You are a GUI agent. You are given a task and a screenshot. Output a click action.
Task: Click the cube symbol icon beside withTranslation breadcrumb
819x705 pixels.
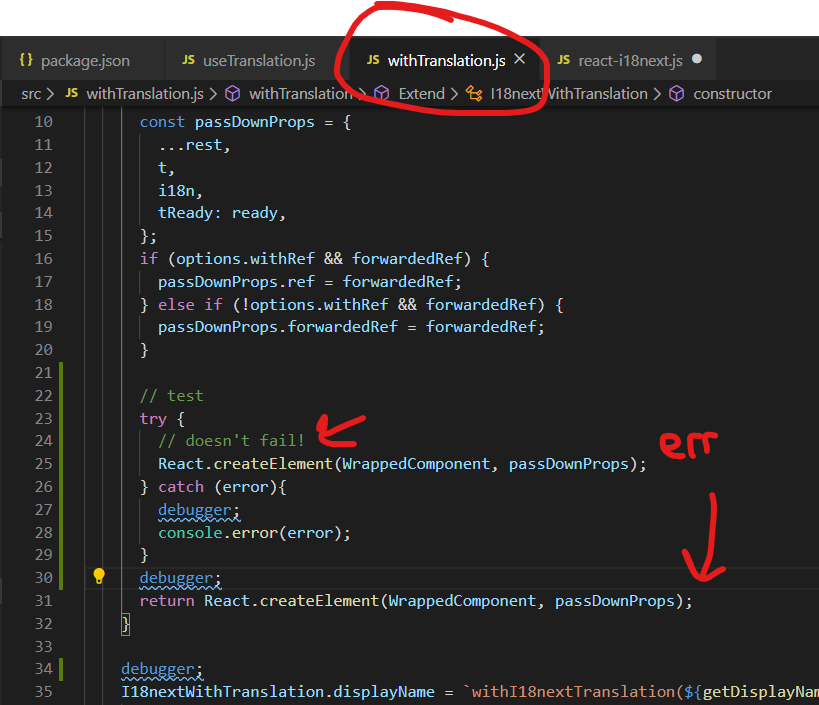[x=232, y=93]
